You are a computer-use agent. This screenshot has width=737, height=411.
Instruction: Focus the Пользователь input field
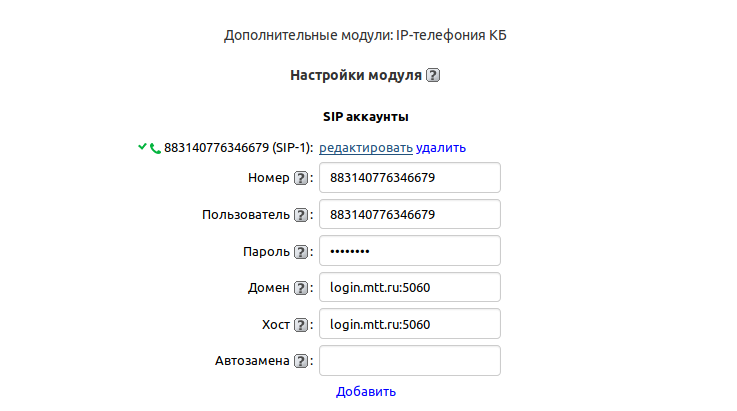coord(409,214)
